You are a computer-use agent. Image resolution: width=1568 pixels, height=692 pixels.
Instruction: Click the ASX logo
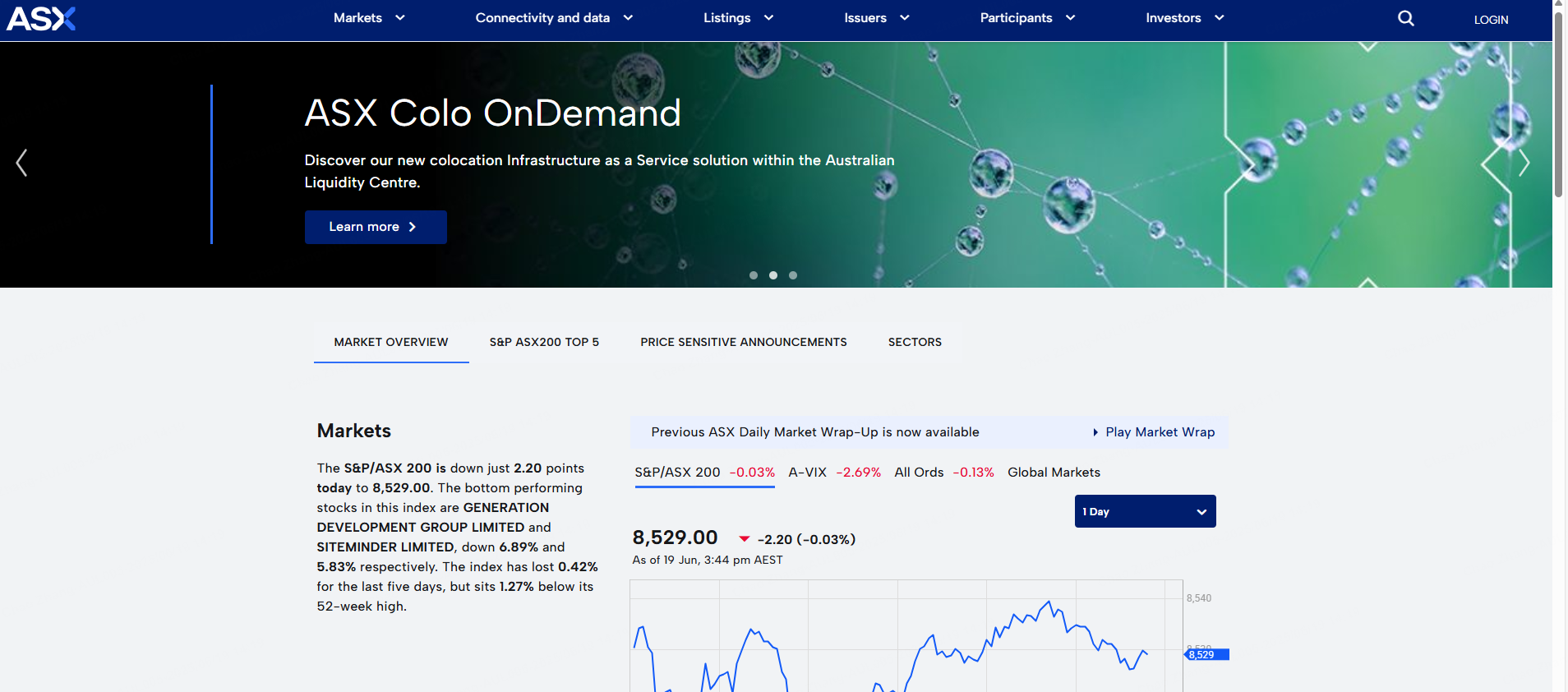pos(41,18)
